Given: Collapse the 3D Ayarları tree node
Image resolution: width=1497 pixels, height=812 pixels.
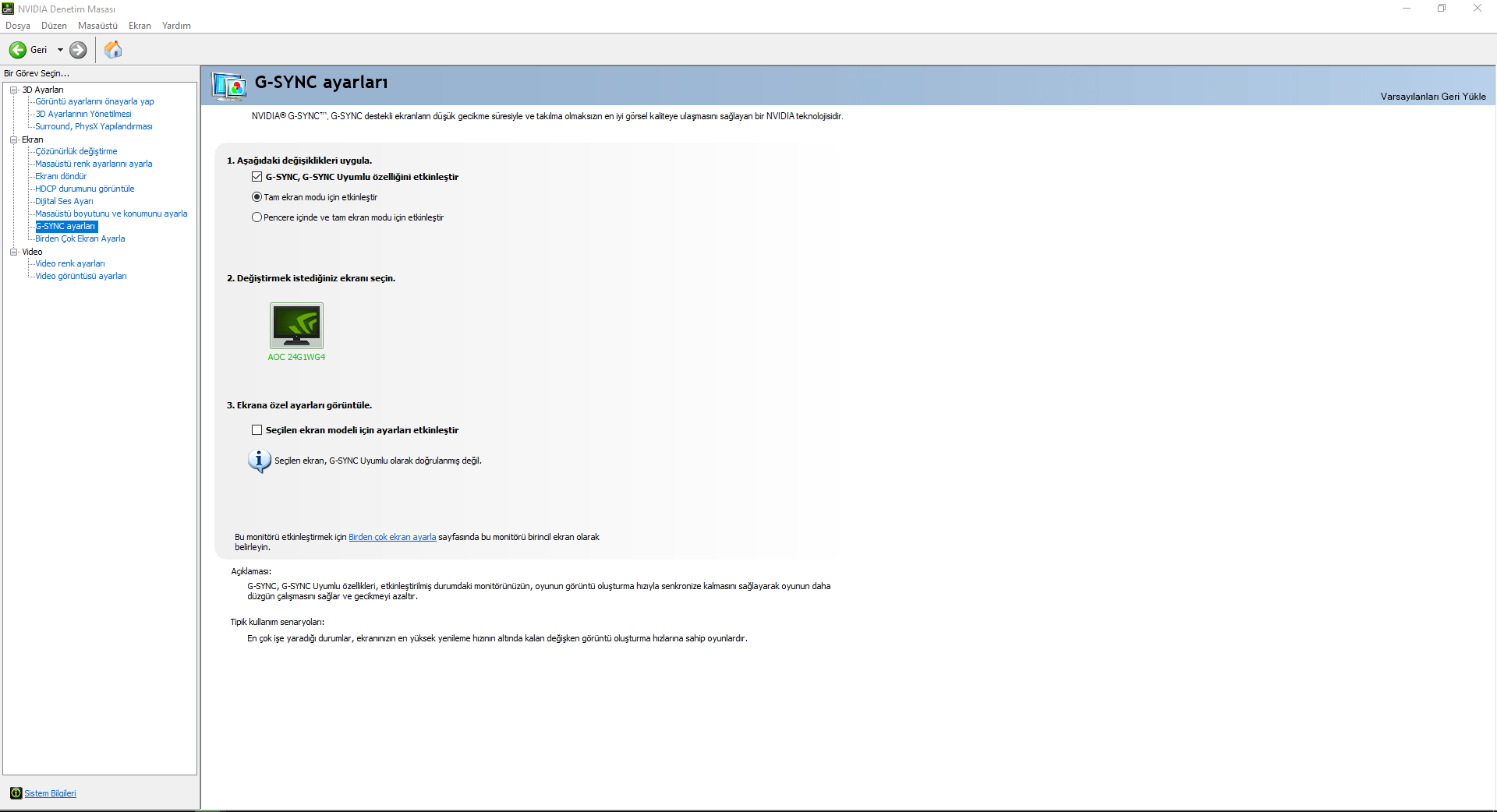Looking at the screenshot, I should tap(13, 90).
